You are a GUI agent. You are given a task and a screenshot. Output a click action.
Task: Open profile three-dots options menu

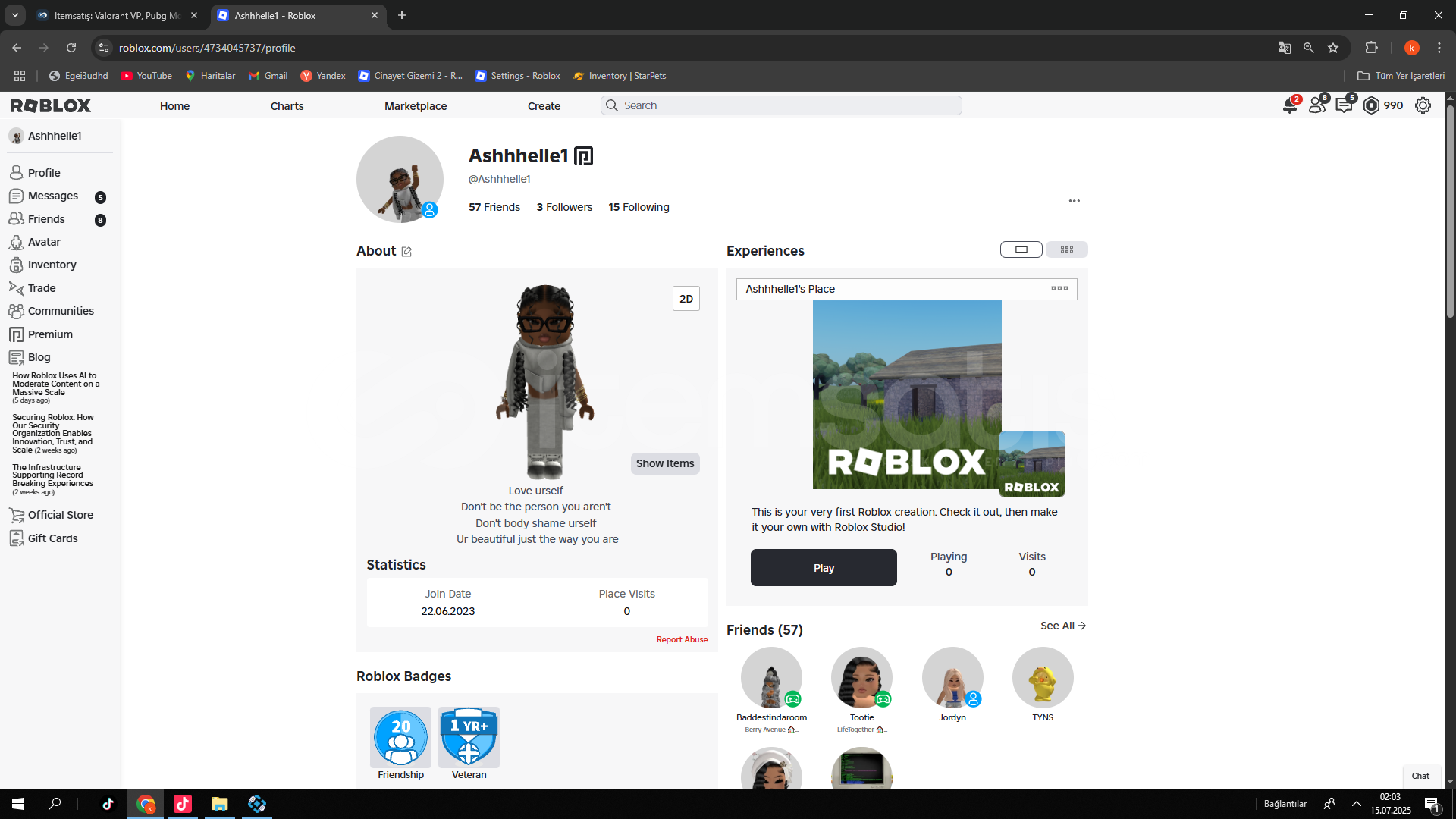[x=1075, y=201]
